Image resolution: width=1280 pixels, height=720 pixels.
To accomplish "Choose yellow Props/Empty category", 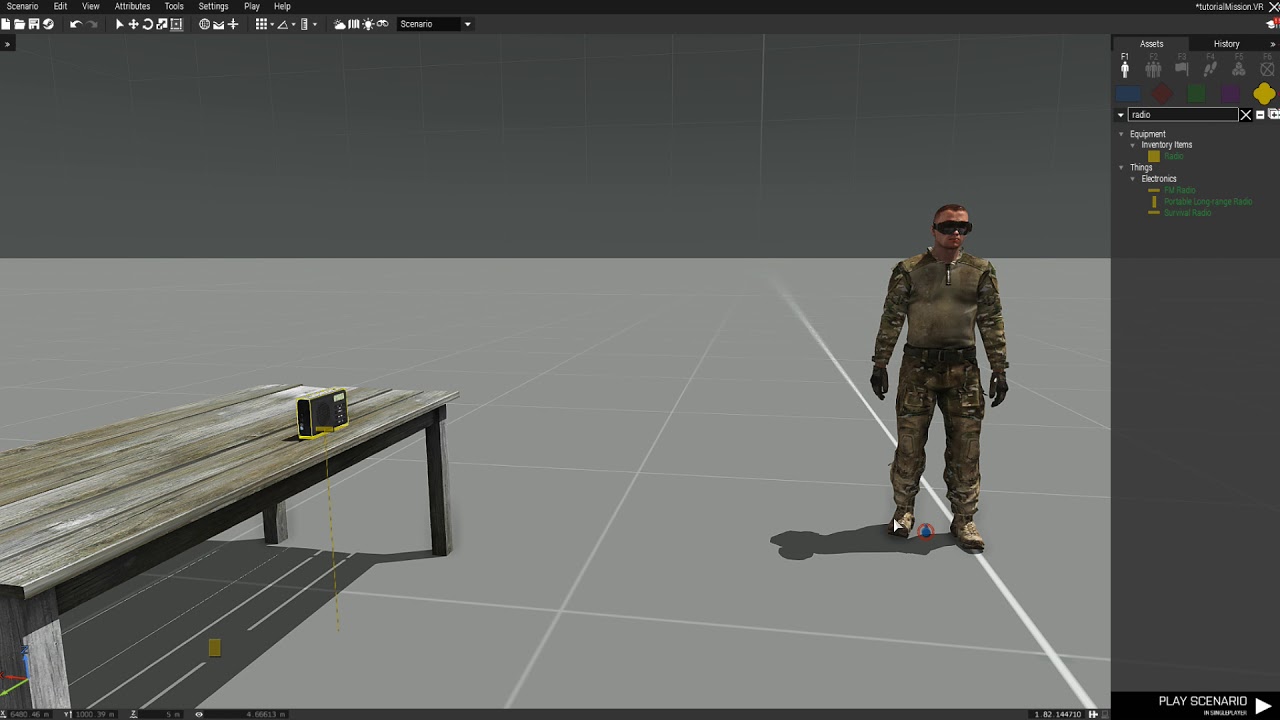I will point(1264,94).
